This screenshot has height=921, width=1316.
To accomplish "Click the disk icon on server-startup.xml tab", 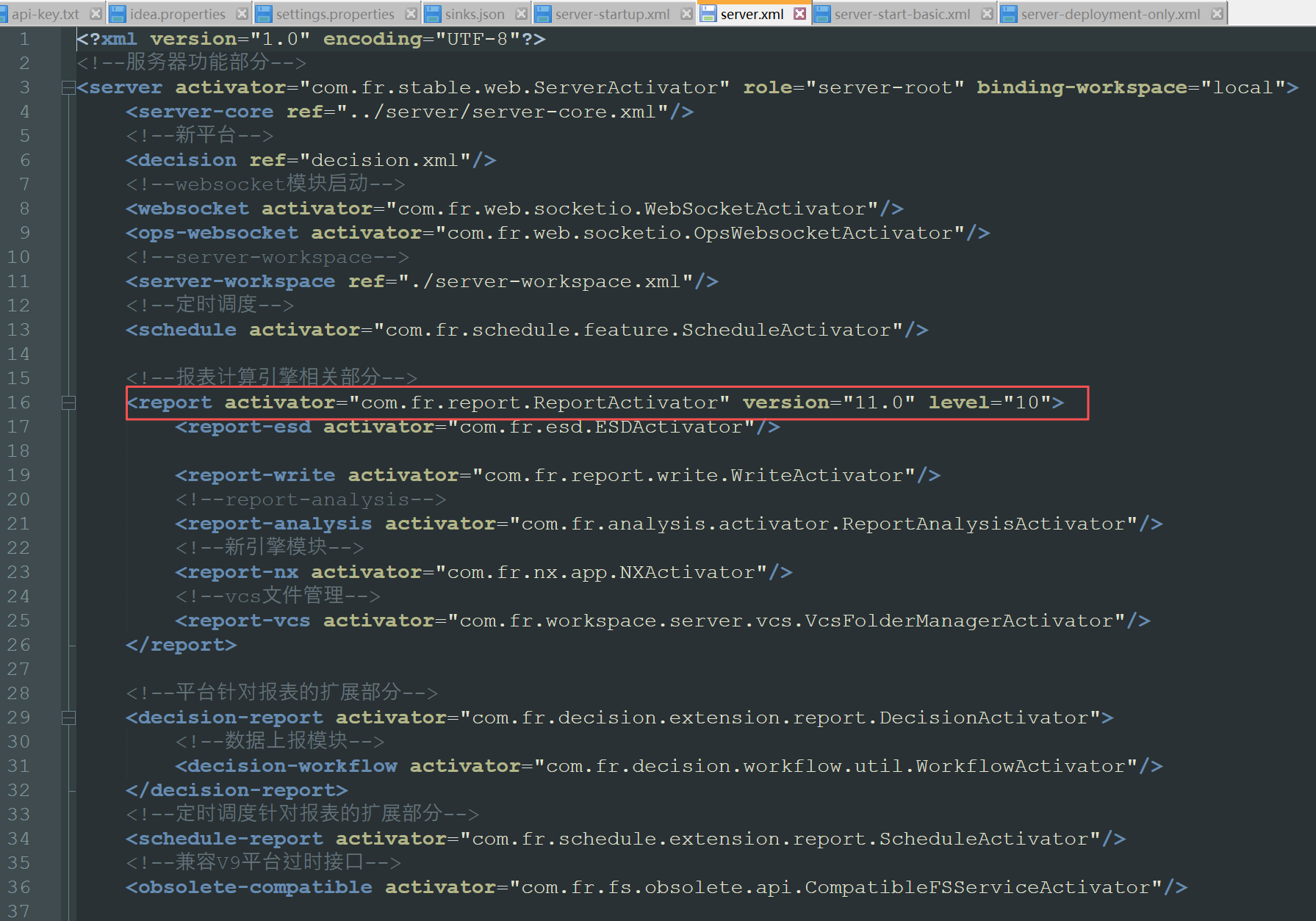I will (543, 14).
